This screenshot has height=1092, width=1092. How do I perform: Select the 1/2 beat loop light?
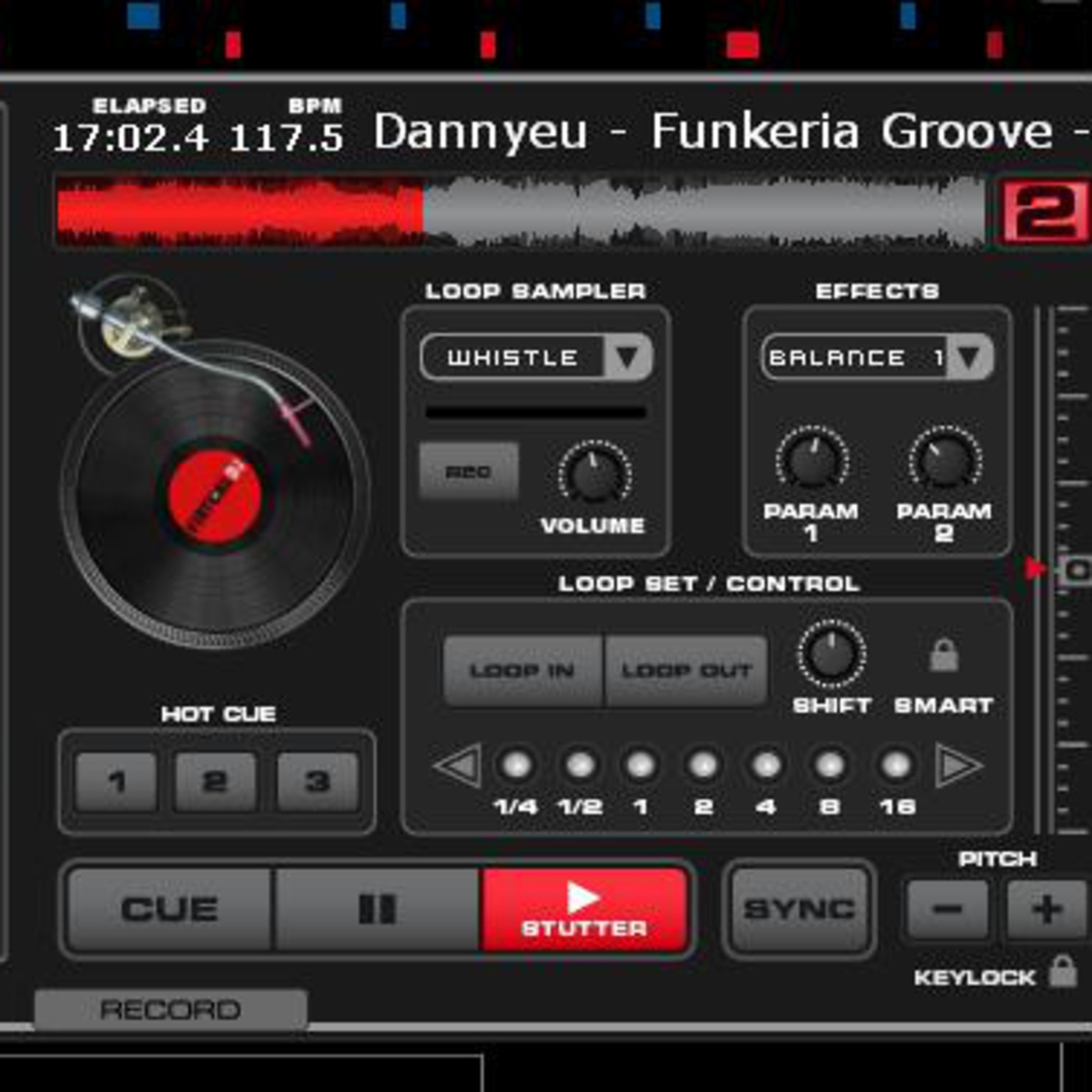click(580, 766)
